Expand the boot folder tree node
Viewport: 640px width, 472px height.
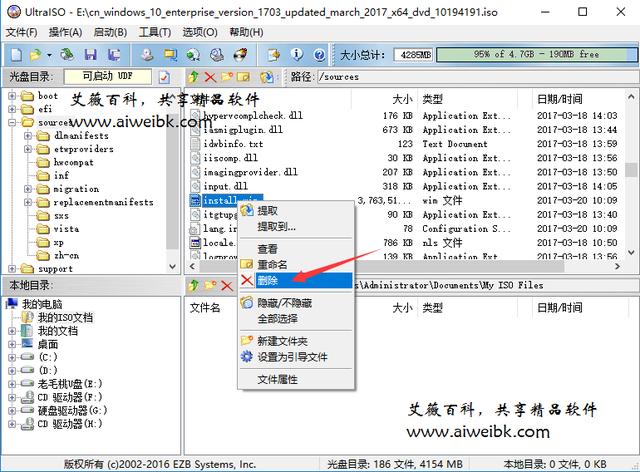(x=12, y=96)
